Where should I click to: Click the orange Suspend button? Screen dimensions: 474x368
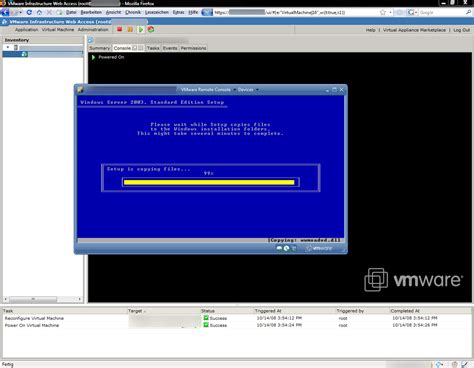(x=130, y=29)
